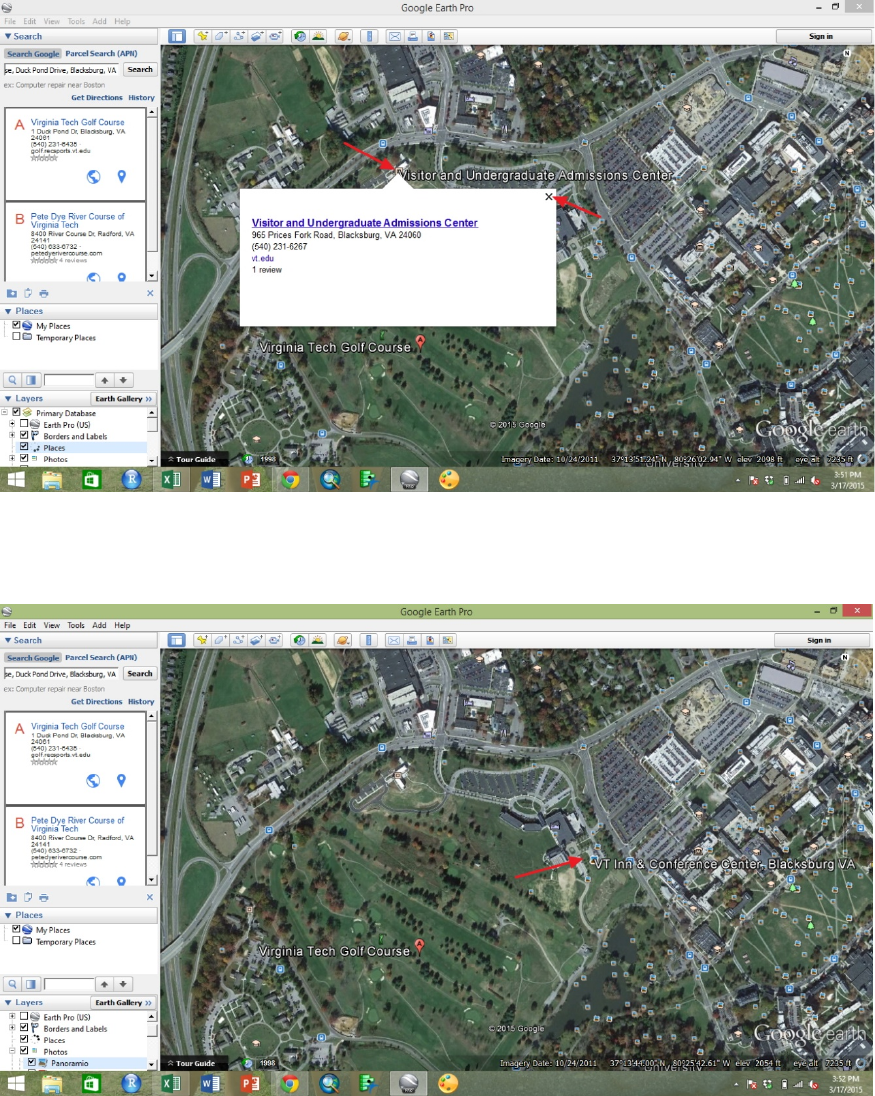Switch to Parcel Search (APN) tab, top window

[101, 53]
